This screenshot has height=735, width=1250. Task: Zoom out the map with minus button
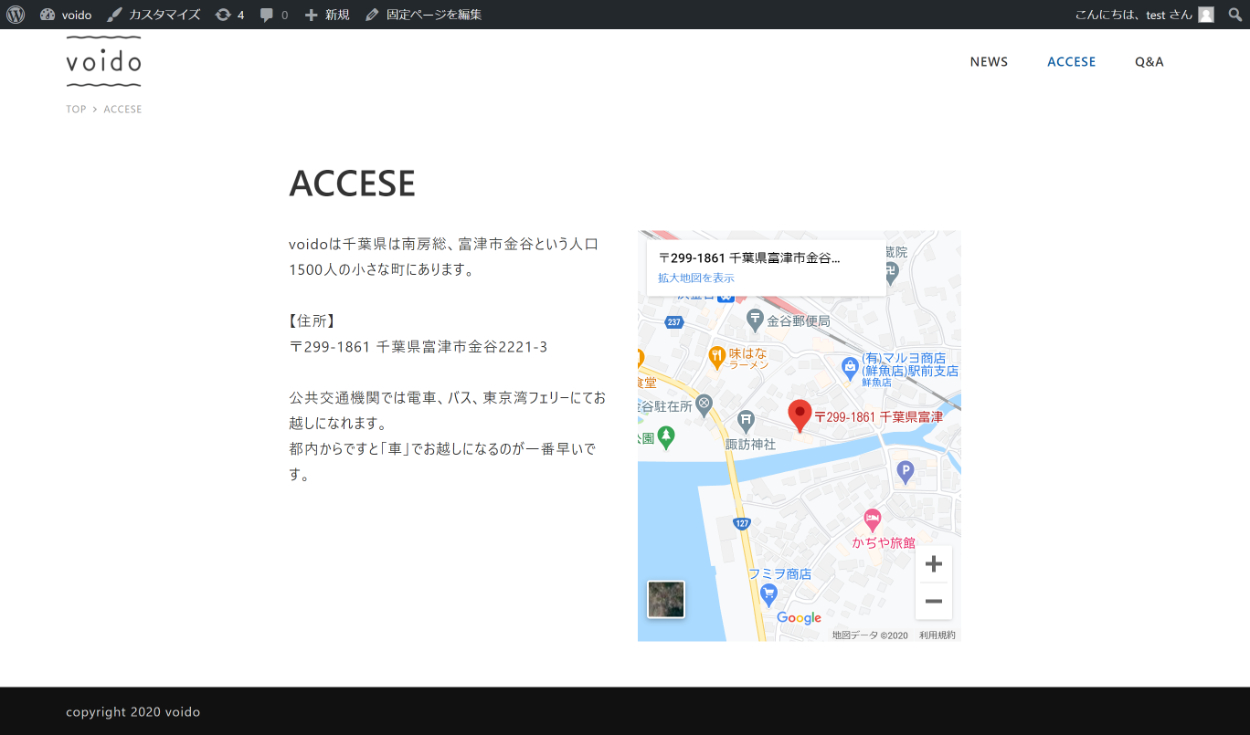tap(933, 601)
